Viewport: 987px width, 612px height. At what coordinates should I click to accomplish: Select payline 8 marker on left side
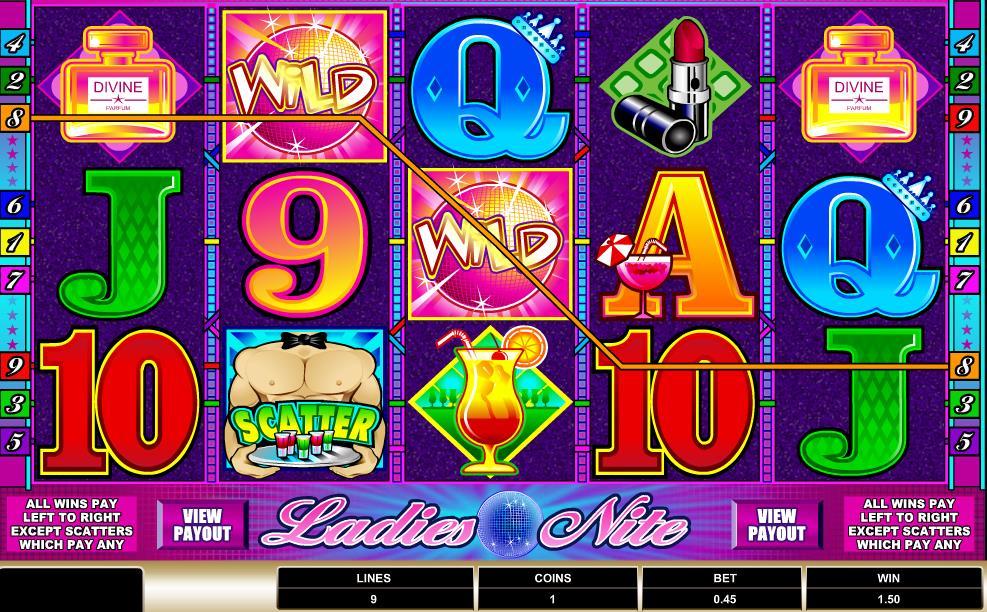click(14, 118)
